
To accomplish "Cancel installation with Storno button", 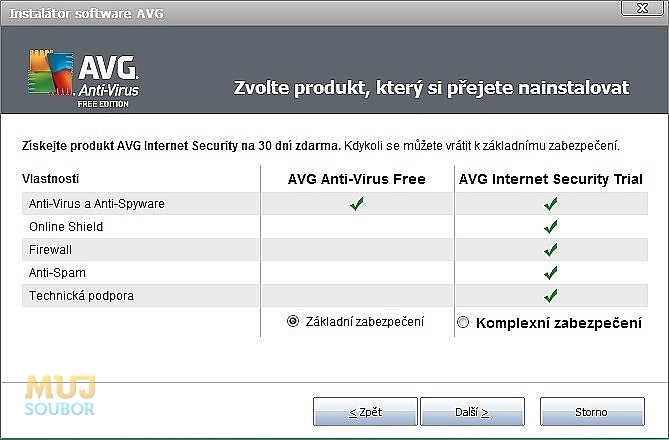I will coord(592,411).
